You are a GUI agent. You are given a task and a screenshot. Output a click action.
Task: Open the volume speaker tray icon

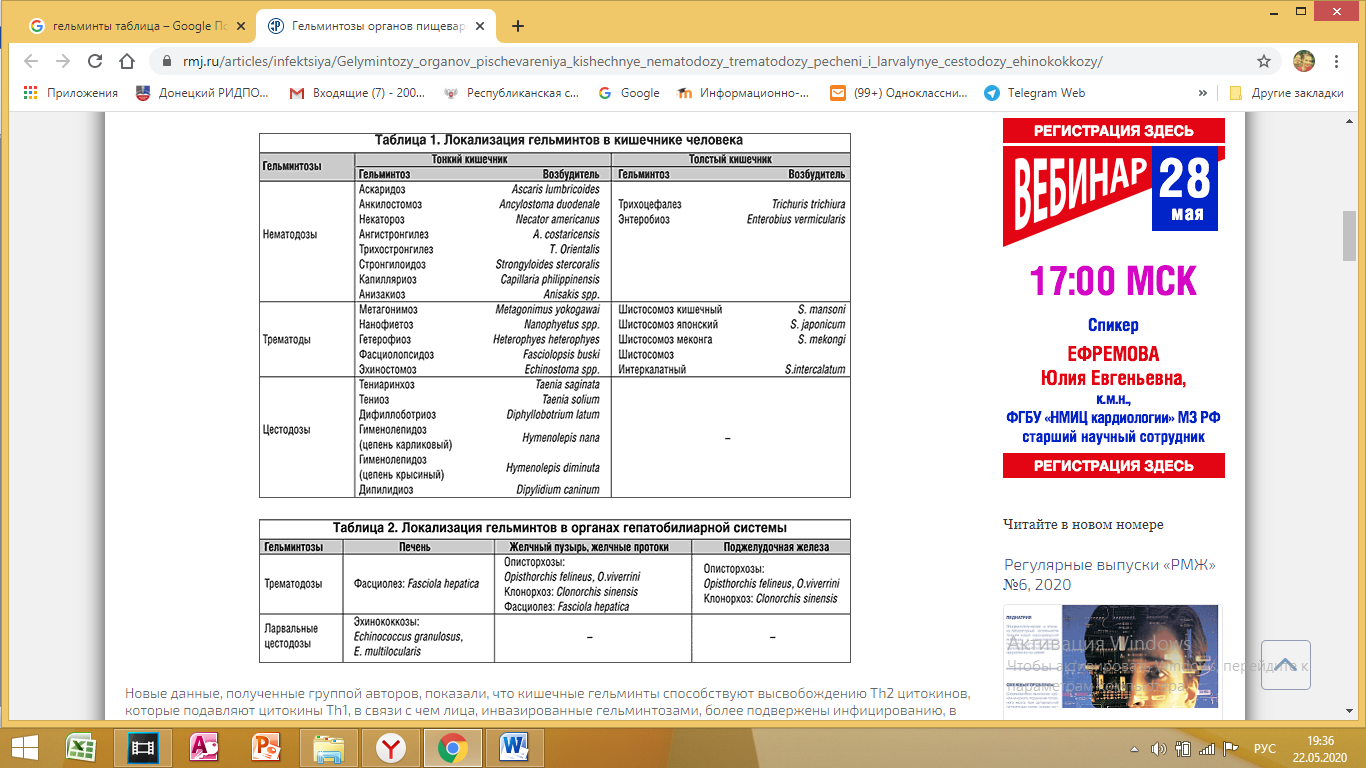(x=1159, y=748)
